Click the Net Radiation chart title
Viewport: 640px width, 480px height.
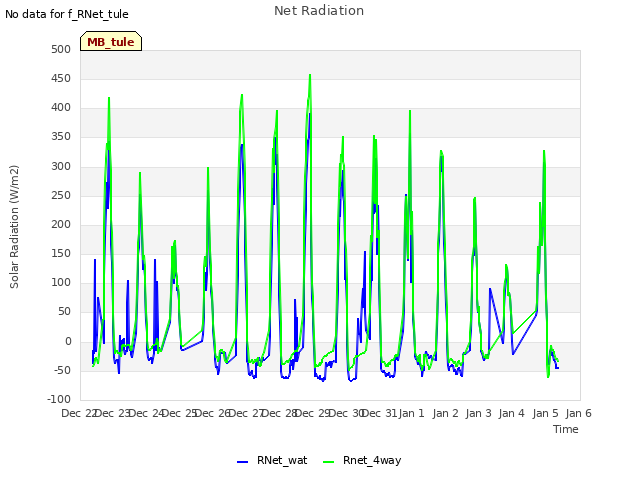319,11
